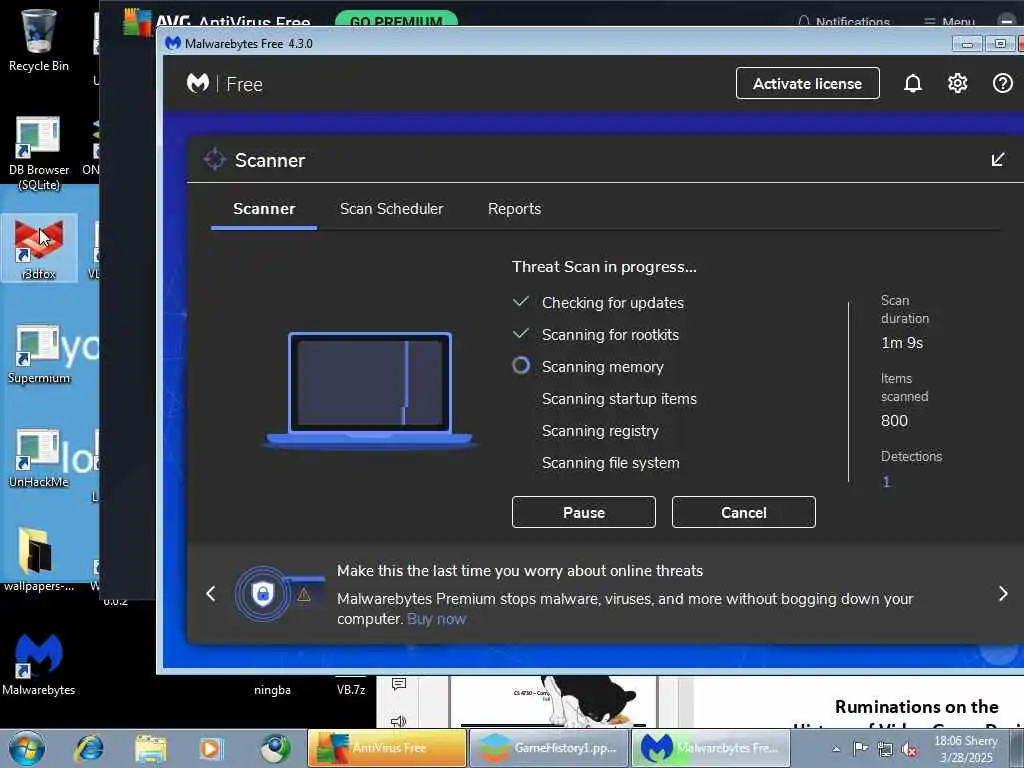Open Malwarebytes settings gear
Viewport: 1024px width, 768px height.
tap(957, 84)
